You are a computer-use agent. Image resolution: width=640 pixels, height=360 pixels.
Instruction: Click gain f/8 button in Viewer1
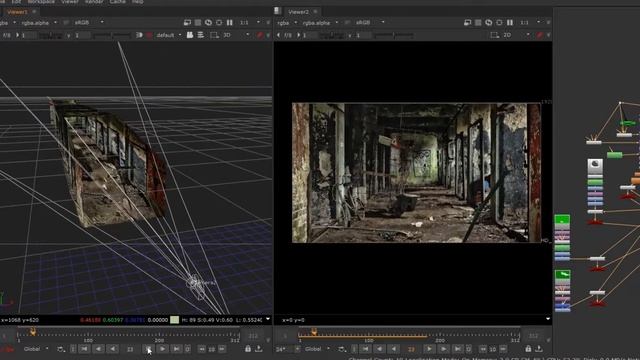(7, 36)
